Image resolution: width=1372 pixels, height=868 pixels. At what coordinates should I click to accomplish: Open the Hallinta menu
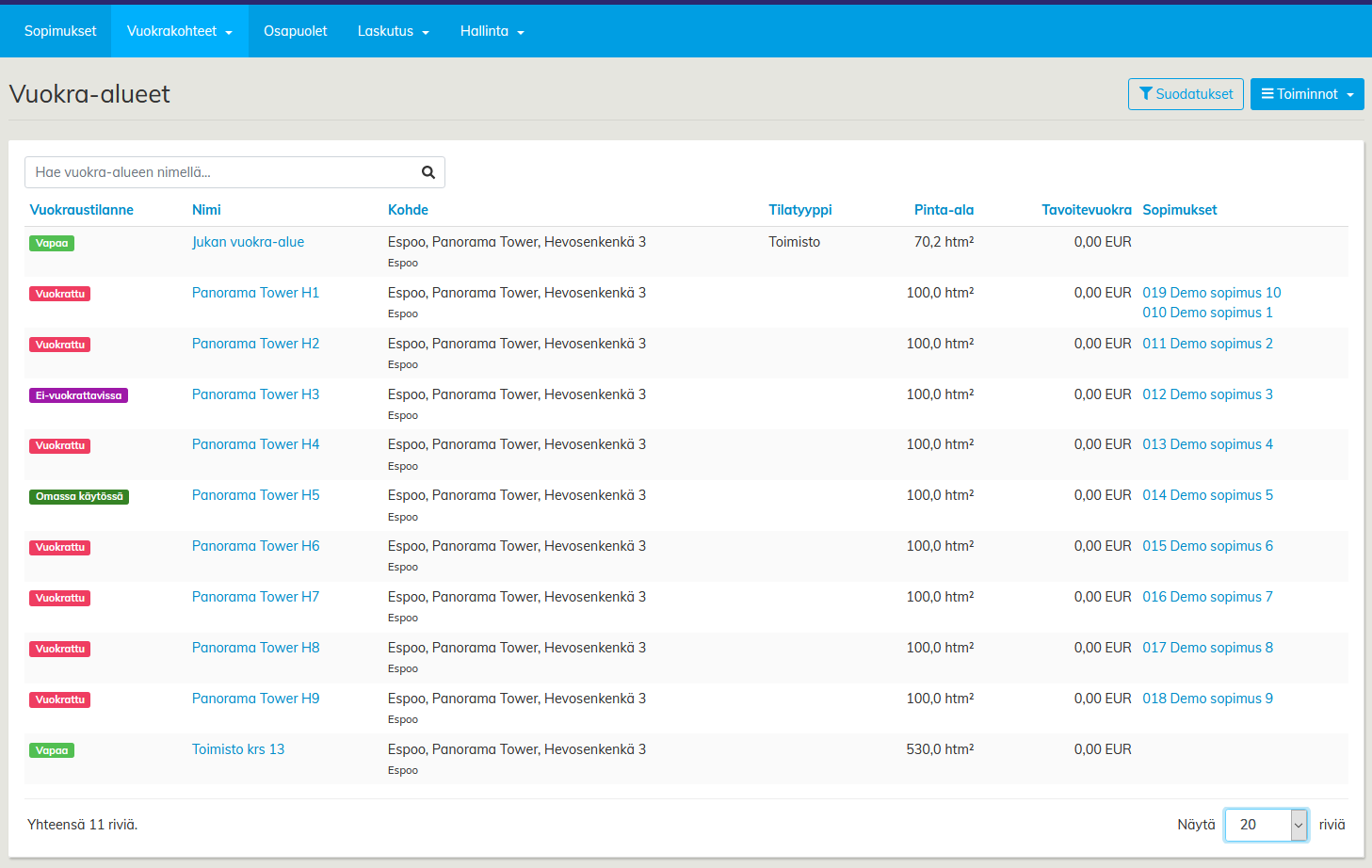pos(492,31)
